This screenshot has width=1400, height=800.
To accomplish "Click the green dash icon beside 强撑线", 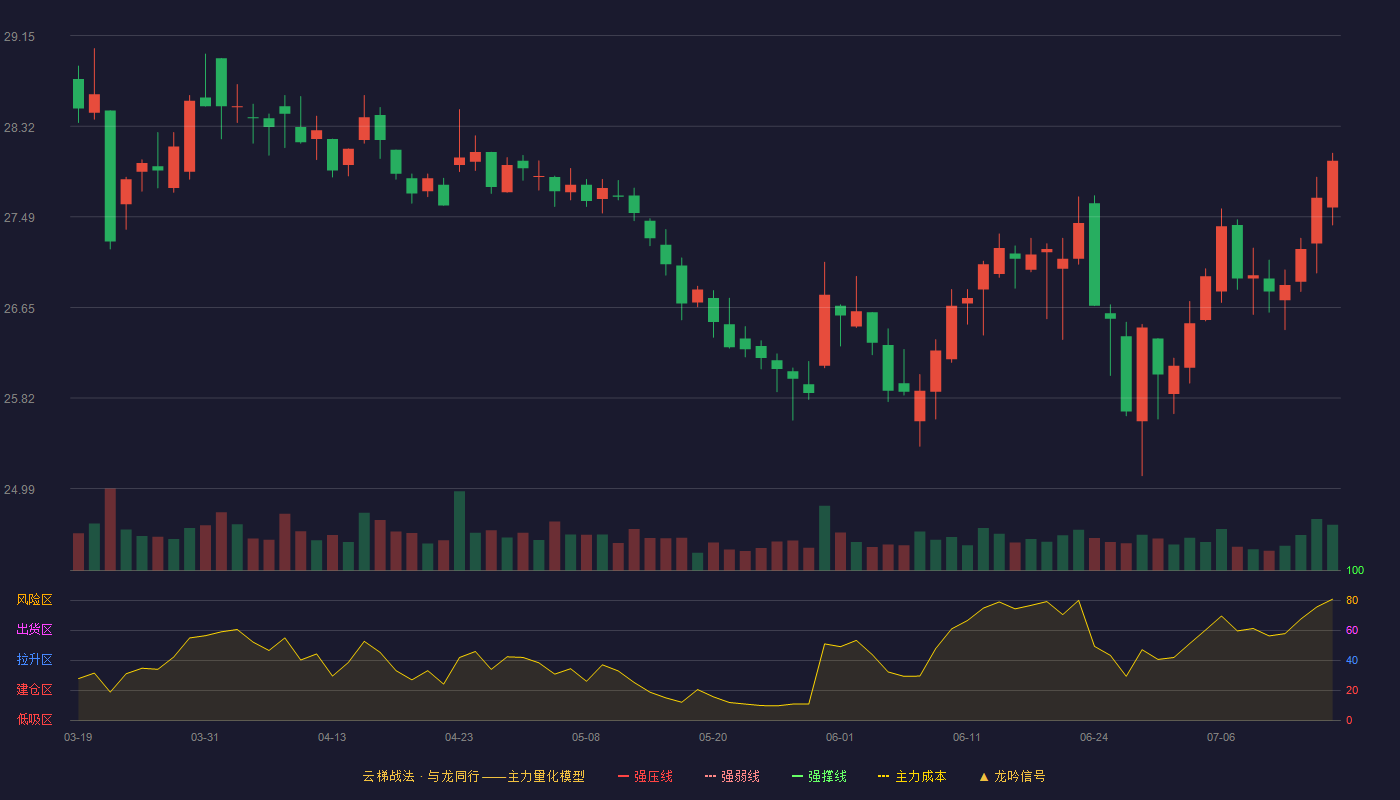I will 798,776.
